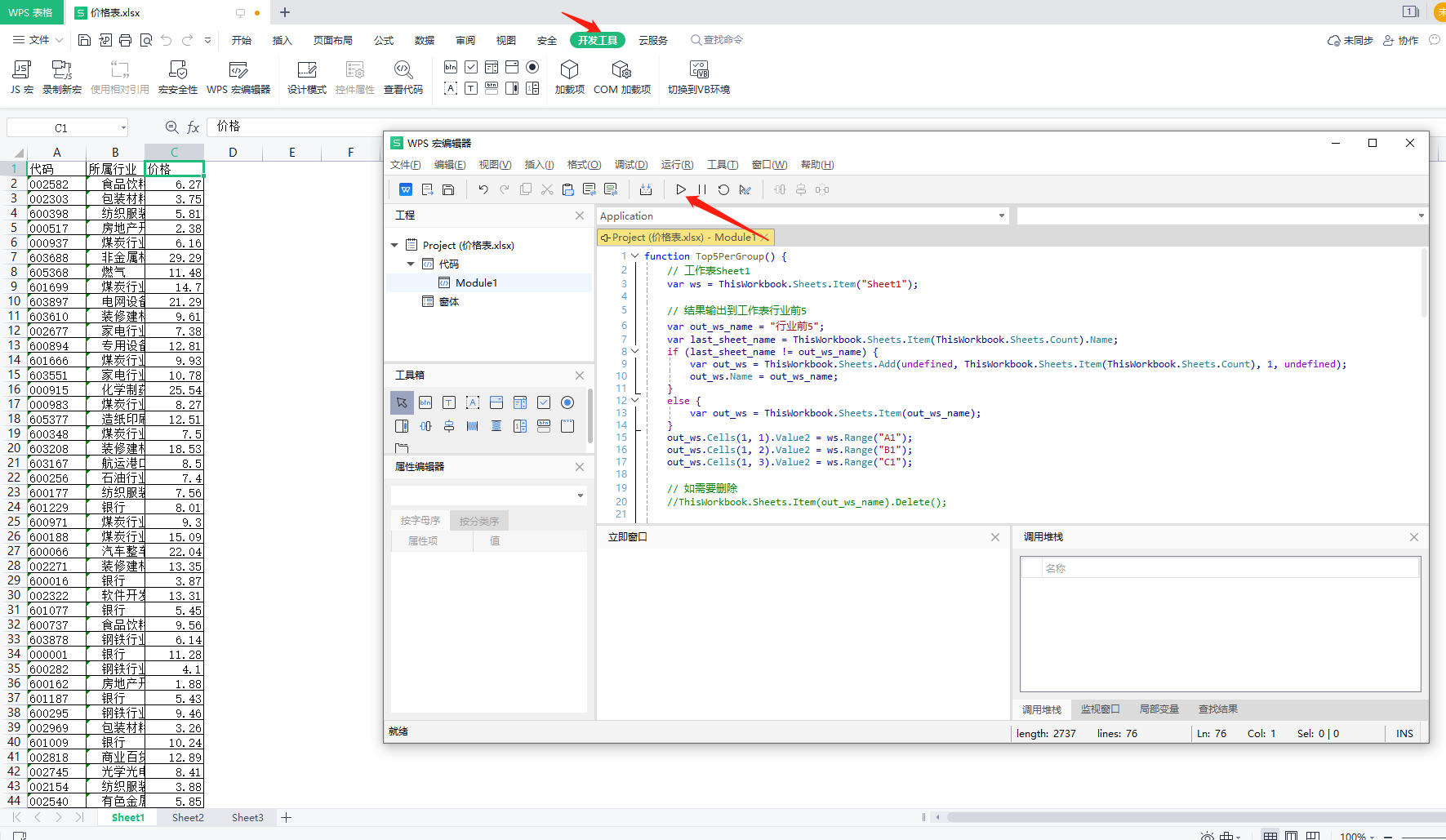The height and width of the screenshot is (840, 1446).
Task: Insert an option button control from ribbon
Action: point(532,67)
